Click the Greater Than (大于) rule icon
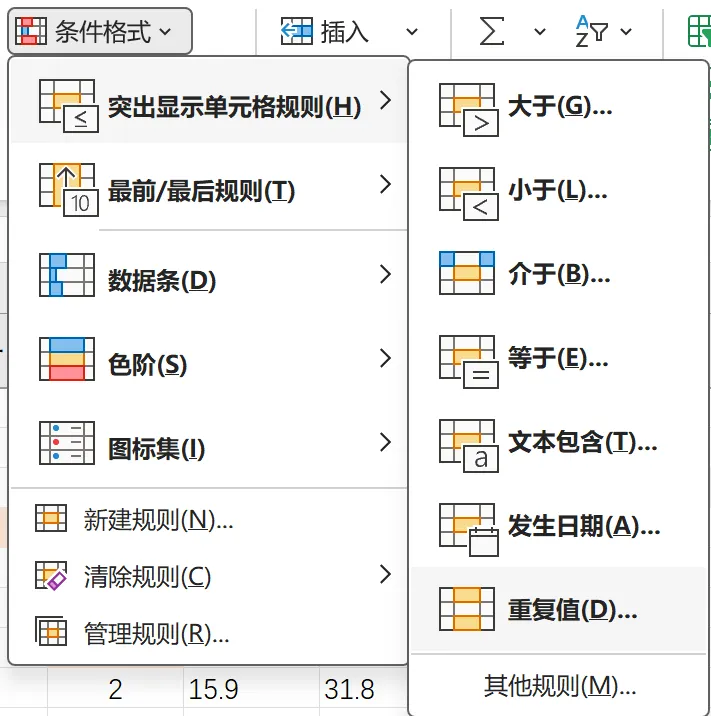Screen dimensions: 711x716 pyautogui.click(x=467, y=107)
